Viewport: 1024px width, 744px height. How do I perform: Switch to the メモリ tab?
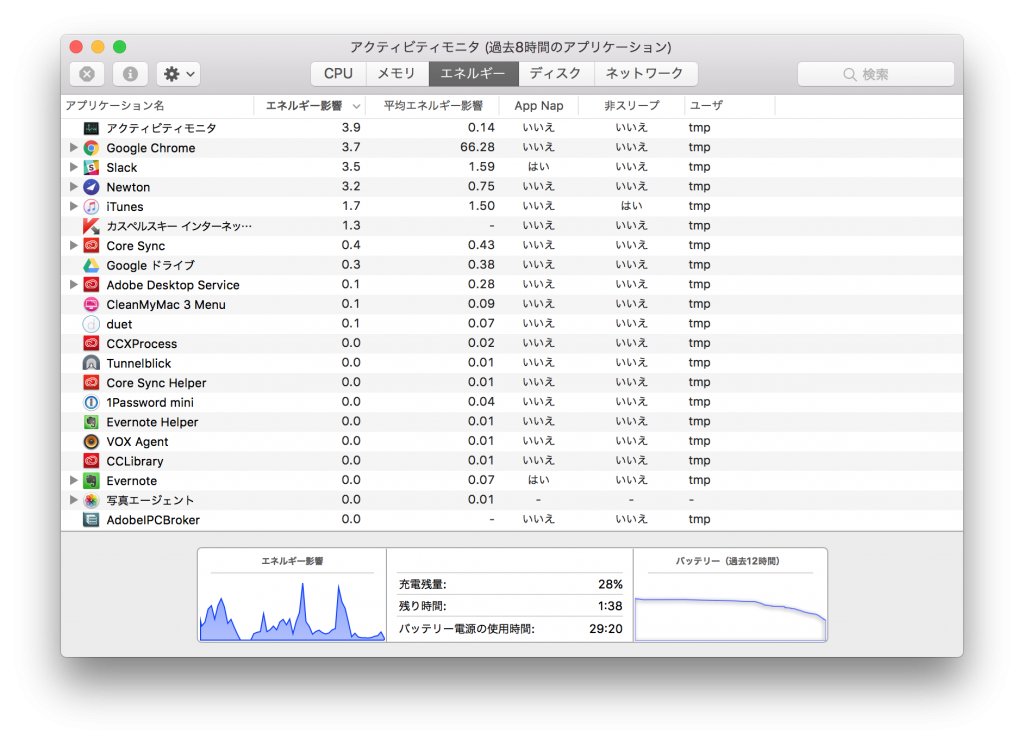(396, 74)
